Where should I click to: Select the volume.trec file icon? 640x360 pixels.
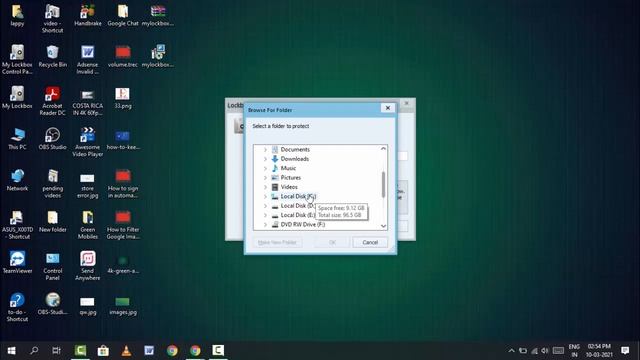point(123,56)
